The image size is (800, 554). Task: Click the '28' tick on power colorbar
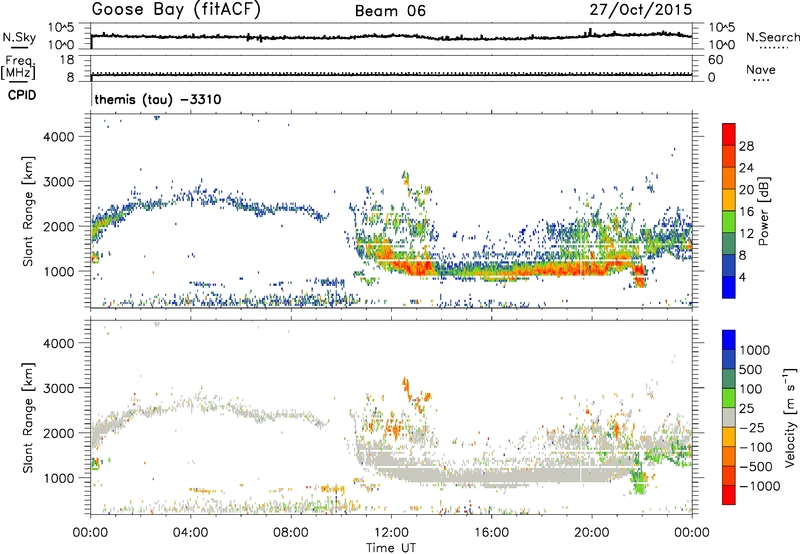pyautogui.click(x=746, y=146)
